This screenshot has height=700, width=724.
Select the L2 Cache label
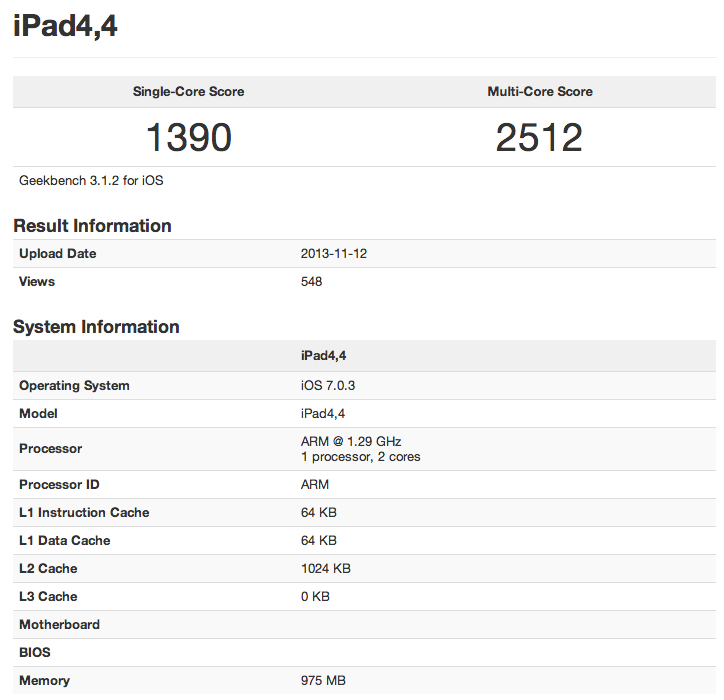click(x=48, y=568)
